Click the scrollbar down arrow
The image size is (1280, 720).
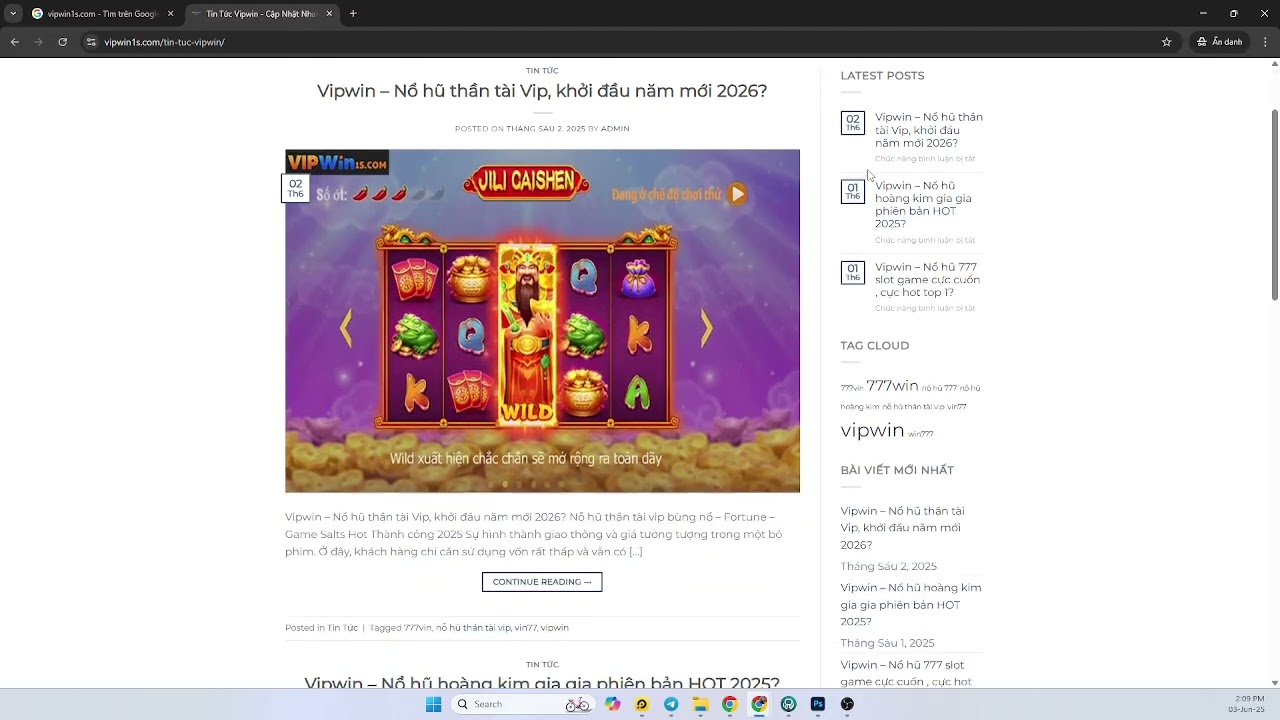(x=1274, y=683)
